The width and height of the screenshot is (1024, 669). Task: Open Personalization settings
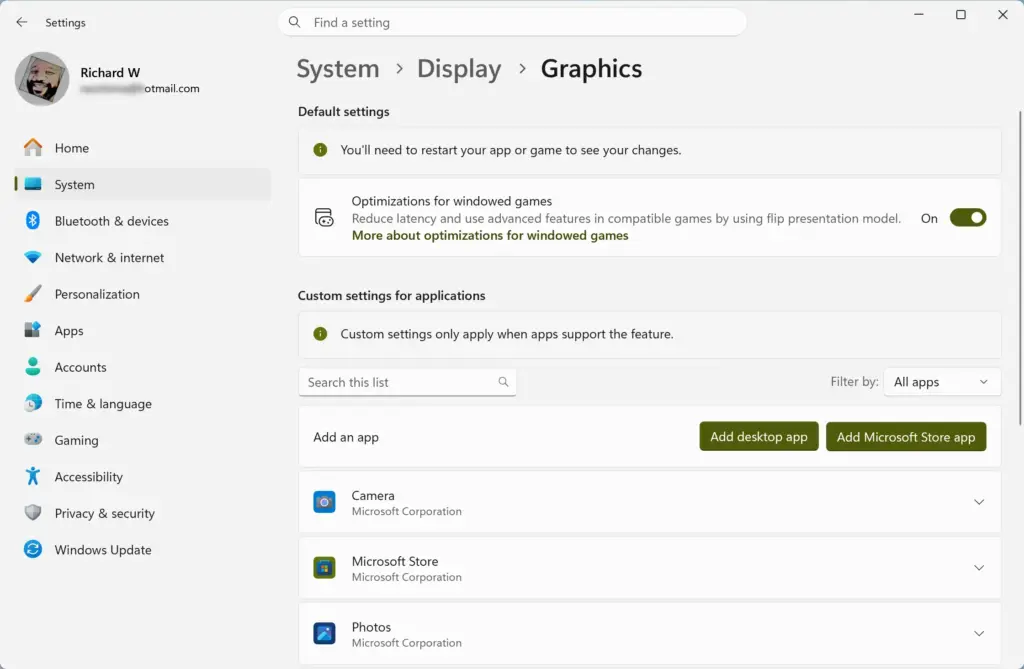point(142,294)
